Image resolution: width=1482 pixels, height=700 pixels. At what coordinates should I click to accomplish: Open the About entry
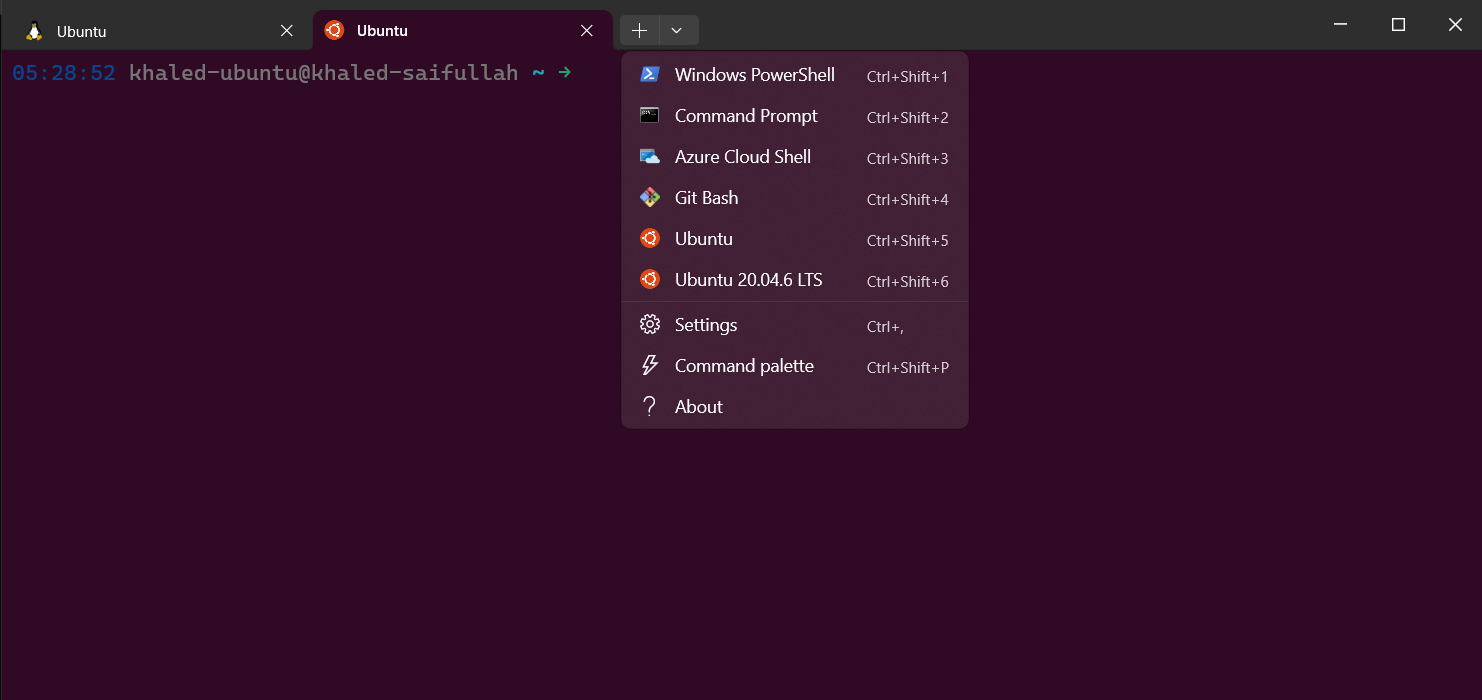pos(795,407)
